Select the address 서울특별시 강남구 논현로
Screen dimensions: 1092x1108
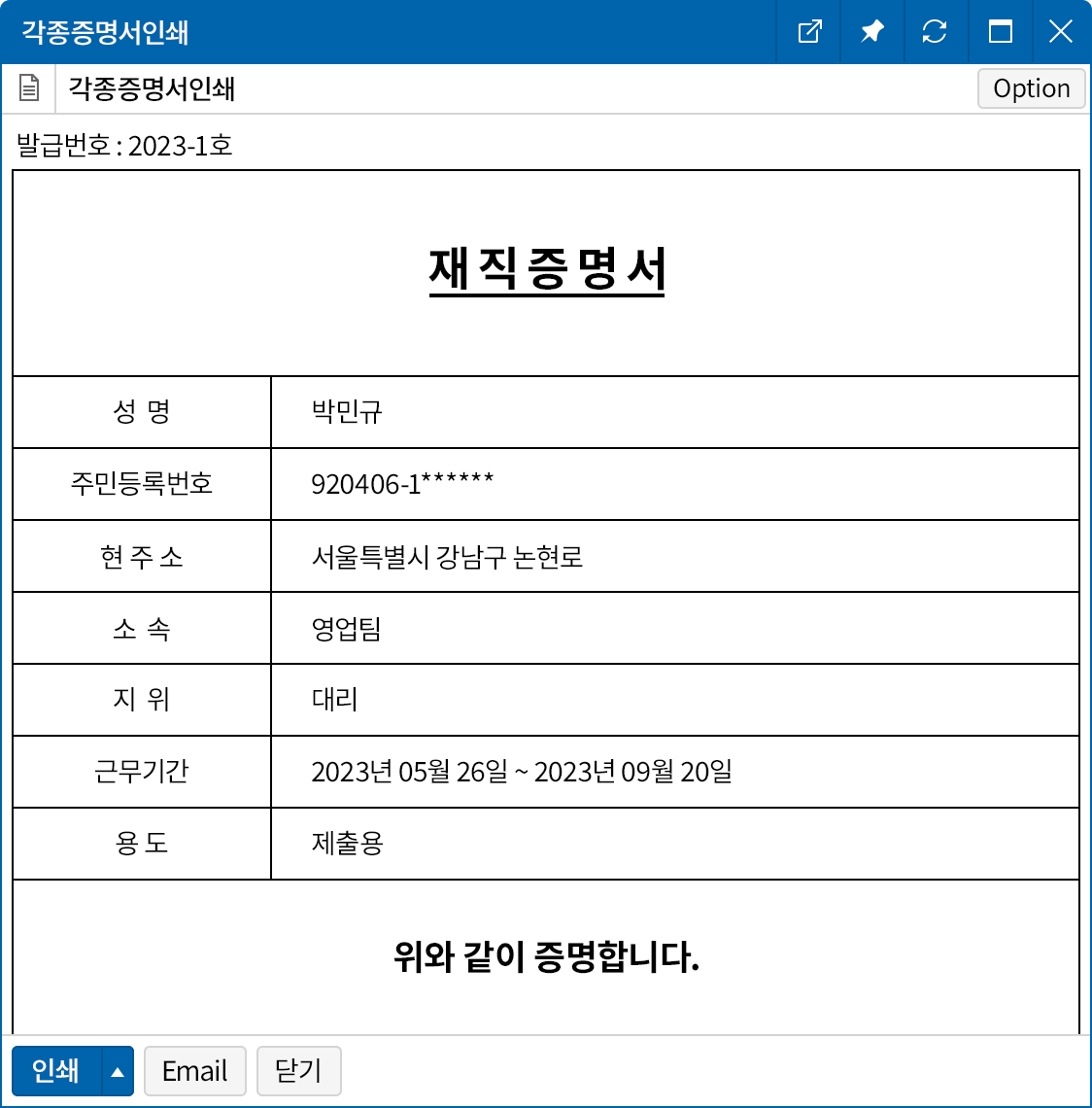click(x=447, y=557)
